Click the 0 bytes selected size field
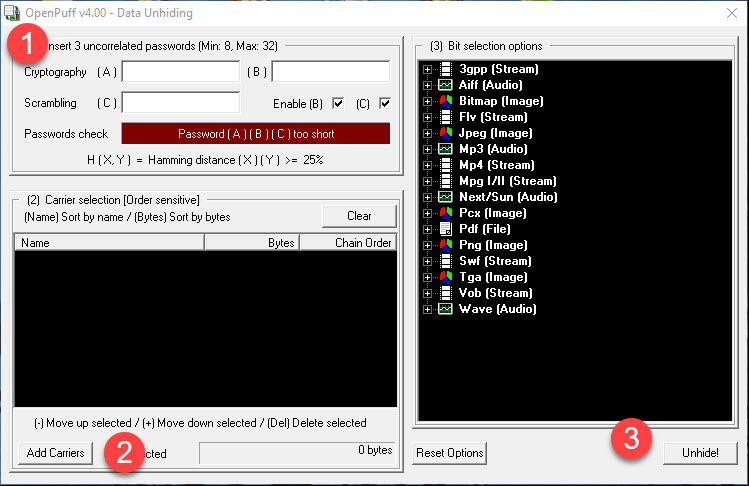749x486 pixels. click(x=298, y=453)
